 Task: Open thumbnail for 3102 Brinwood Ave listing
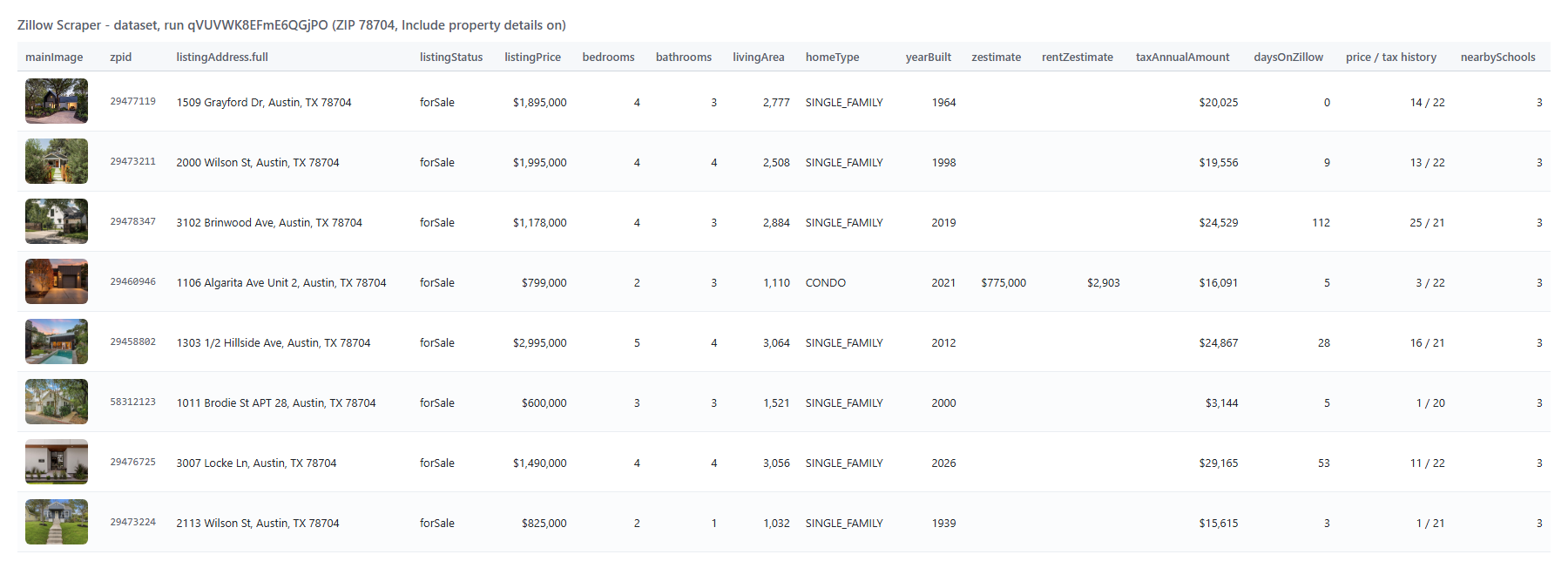click(57, 221)
